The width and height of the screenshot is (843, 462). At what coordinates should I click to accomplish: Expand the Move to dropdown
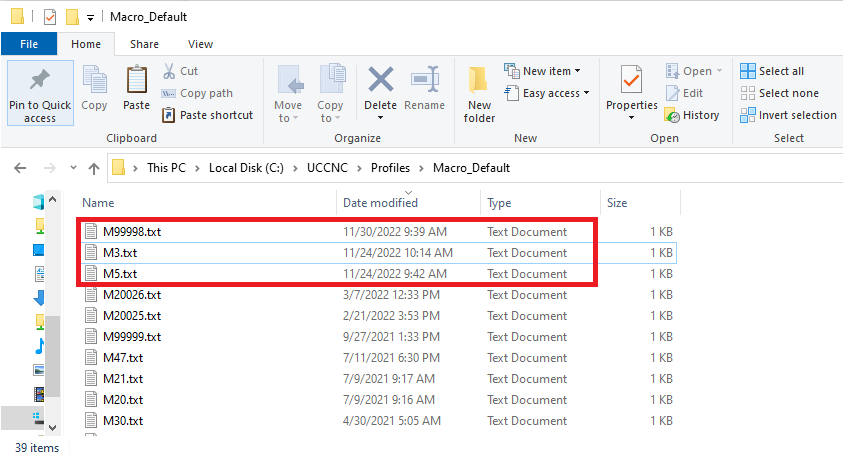tap(288, 118)
